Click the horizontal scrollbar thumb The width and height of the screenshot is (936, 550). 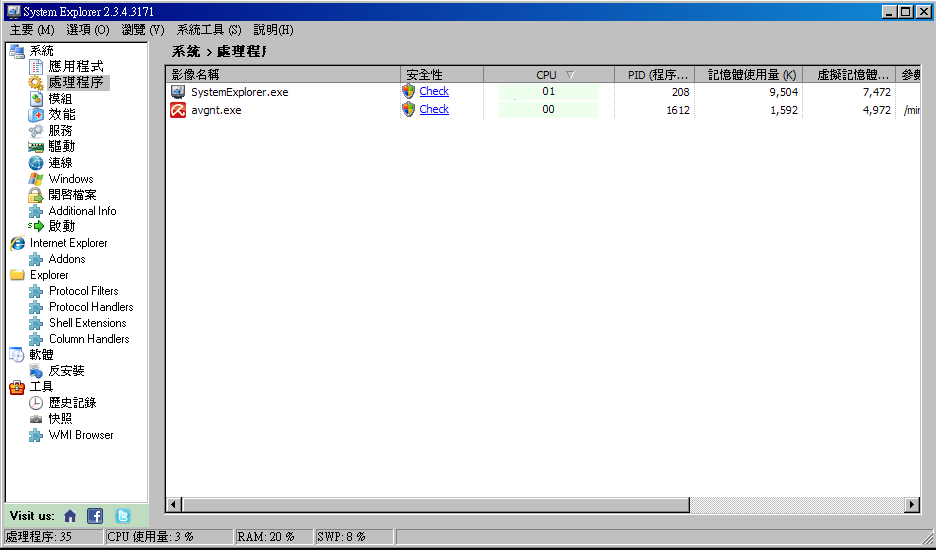click(436, 505)
